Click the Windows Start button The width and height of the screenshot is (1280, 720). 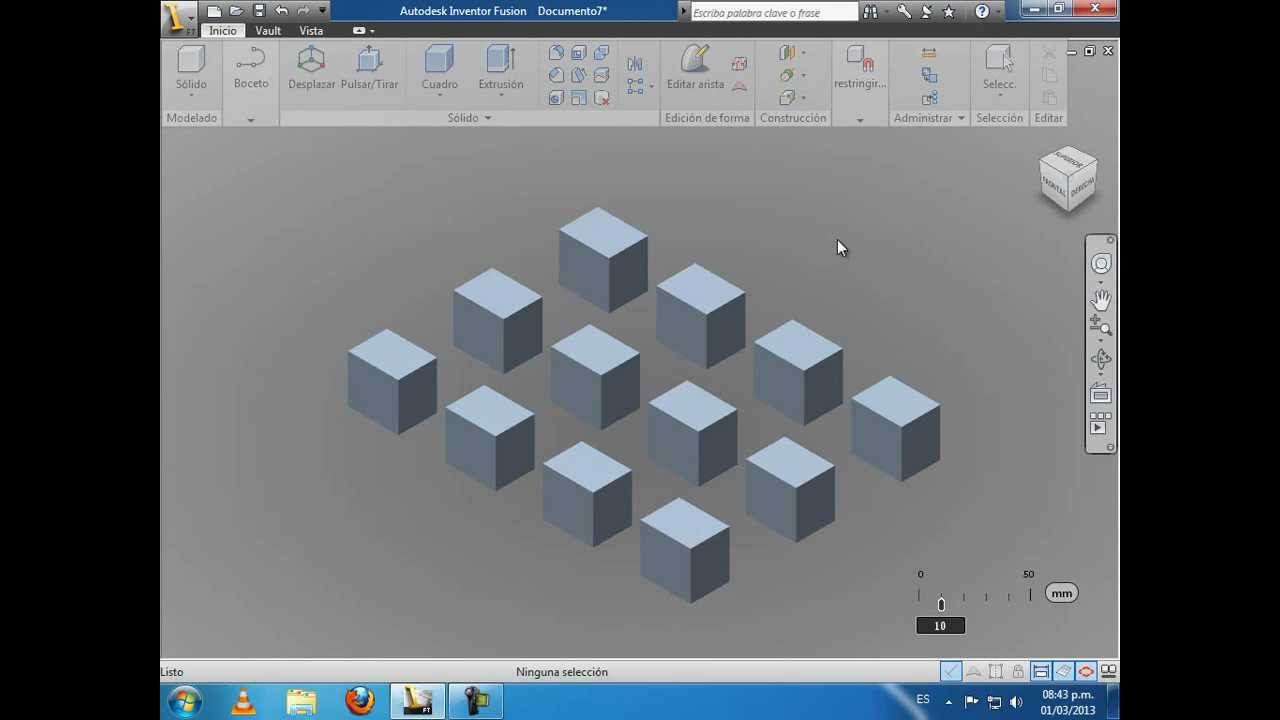tap(185, 701)
